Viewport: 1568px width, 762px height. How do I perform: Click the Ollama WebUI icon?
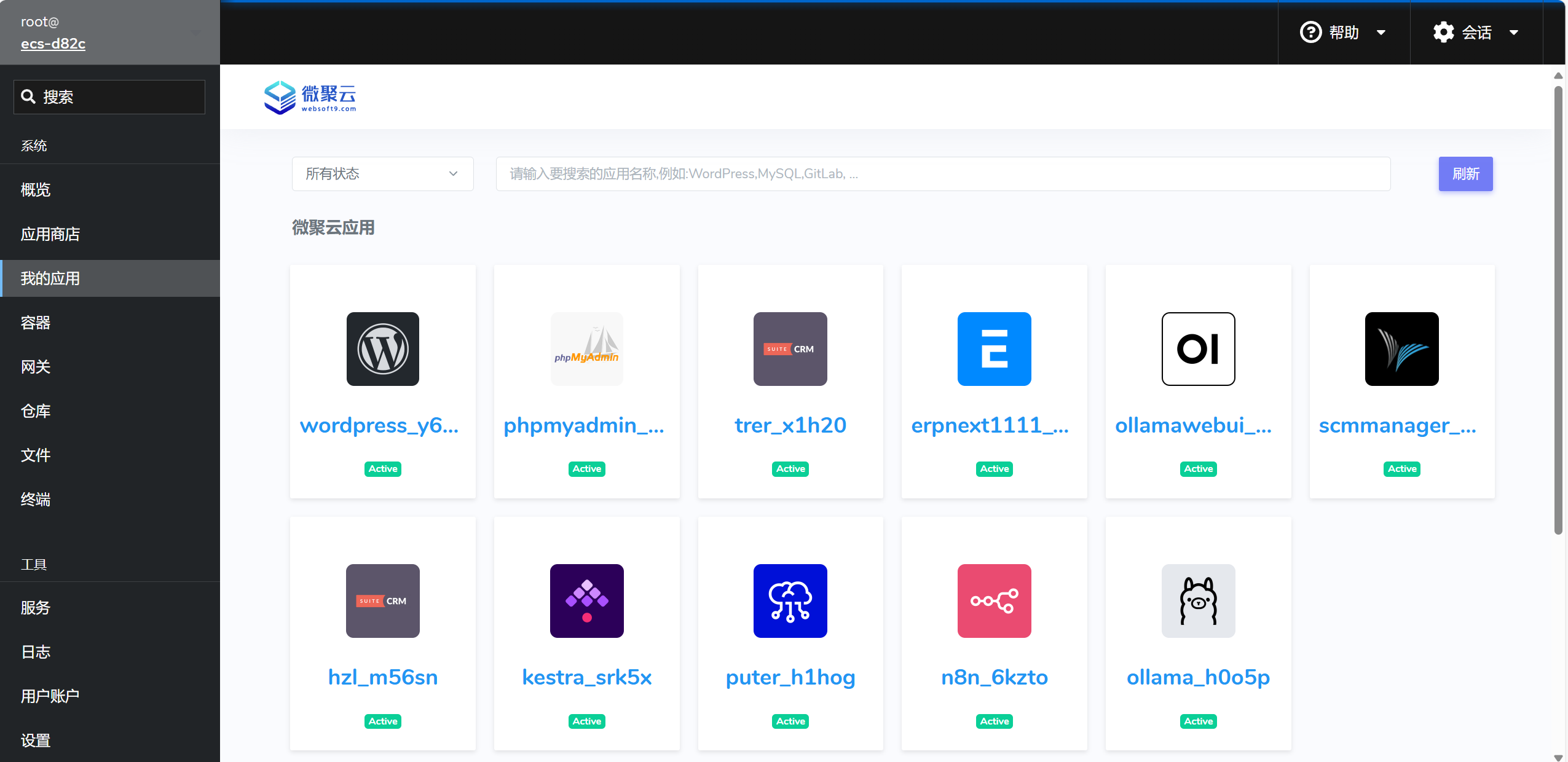pos(1197,348)
